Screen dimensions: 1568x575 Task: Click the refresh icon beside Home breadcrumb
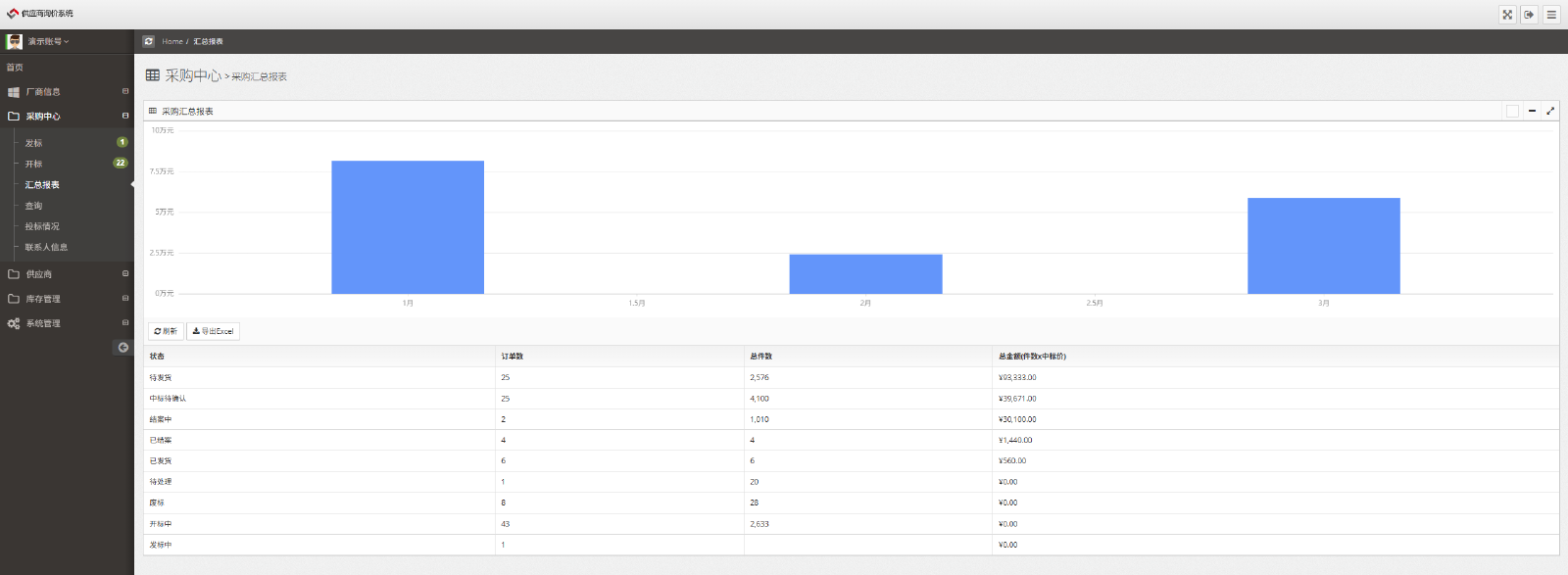tap(149, 41)
